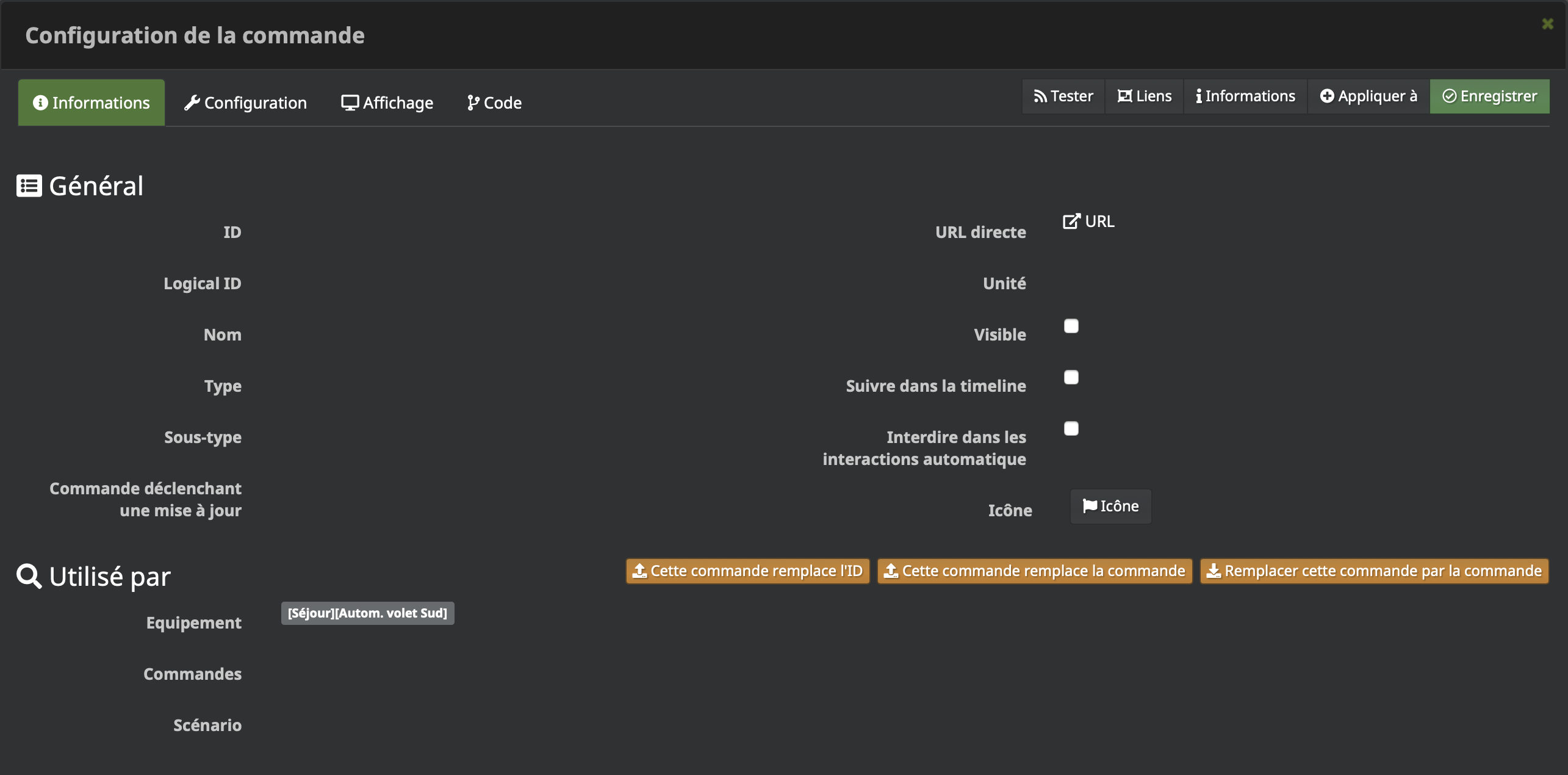Screen dimensions: 1568x775
Task: Open the Informations tab
Action: point(92,103)
